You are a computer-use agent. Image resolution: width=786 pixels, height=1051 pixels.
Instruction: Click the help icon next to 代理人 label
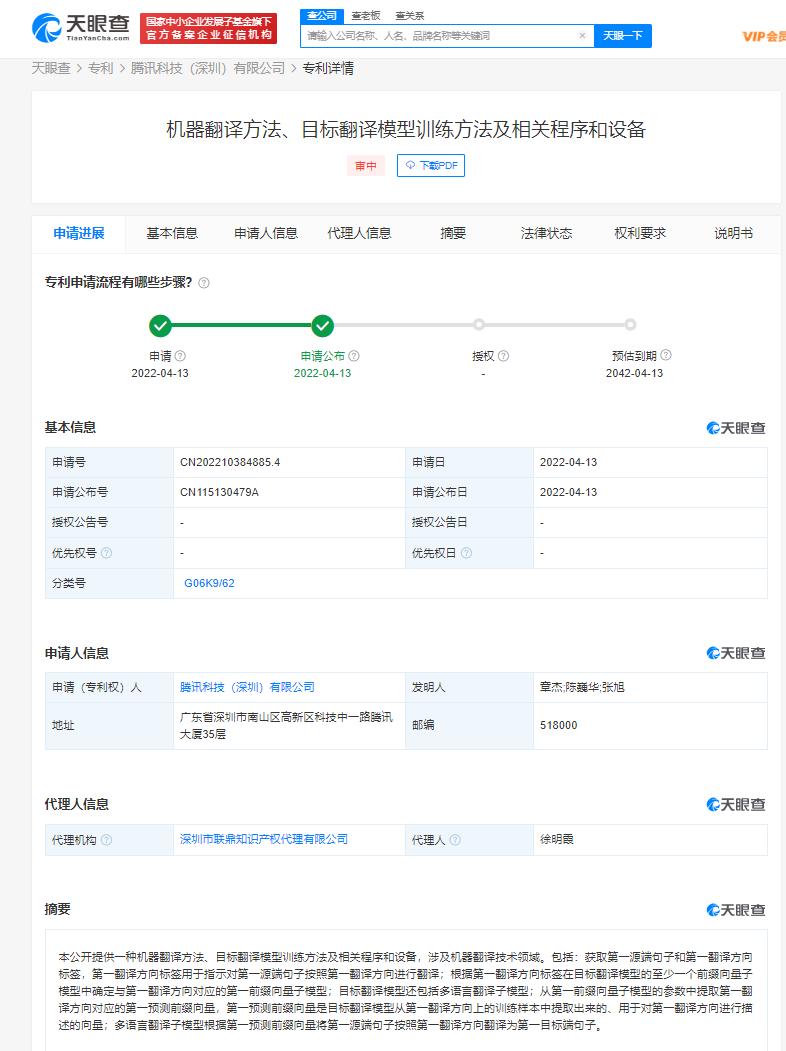click(455, 840)
